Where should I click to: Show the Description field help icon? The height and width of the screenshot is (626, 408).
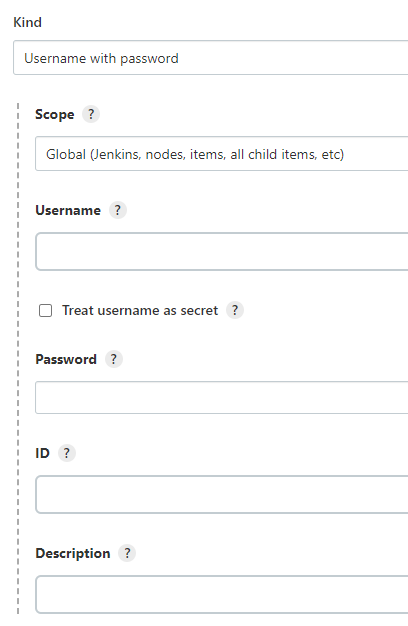point(127,553)
